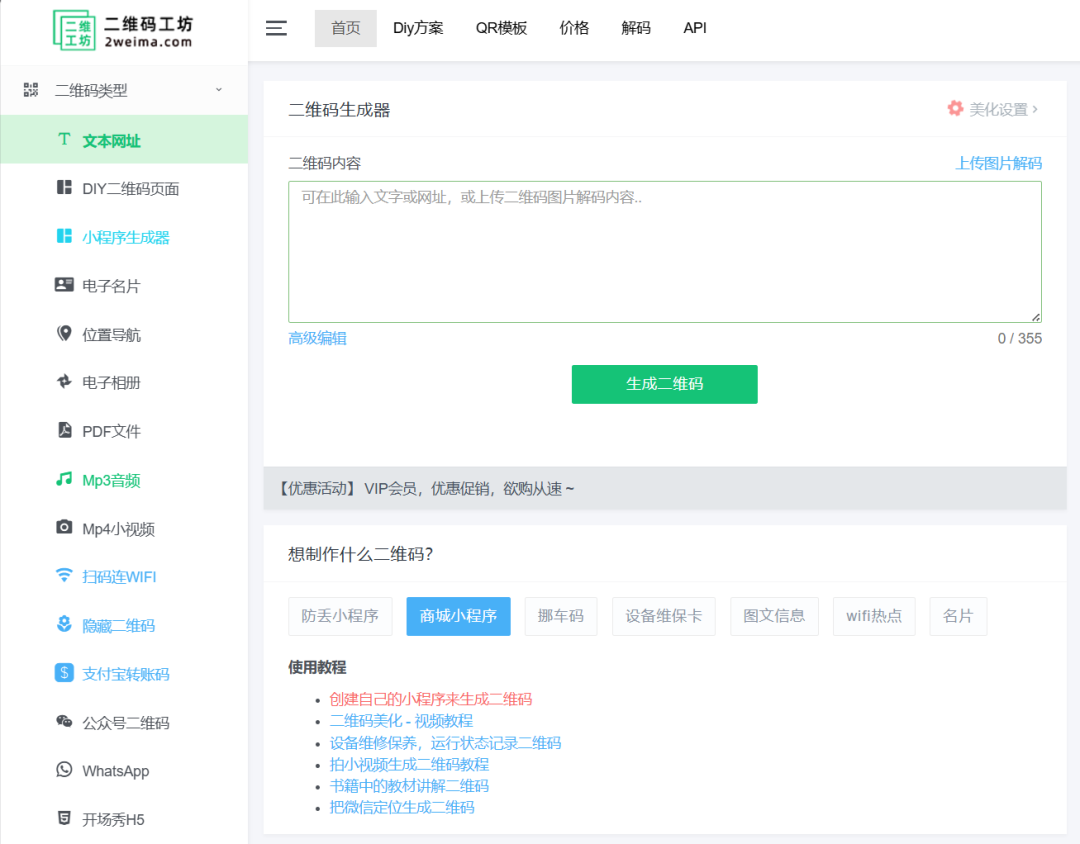Image resolution: width=1080 pixels, height=844 pixels.
Task: Click the WhatsApp icon in sidebar
Action: tap(64, 770)
